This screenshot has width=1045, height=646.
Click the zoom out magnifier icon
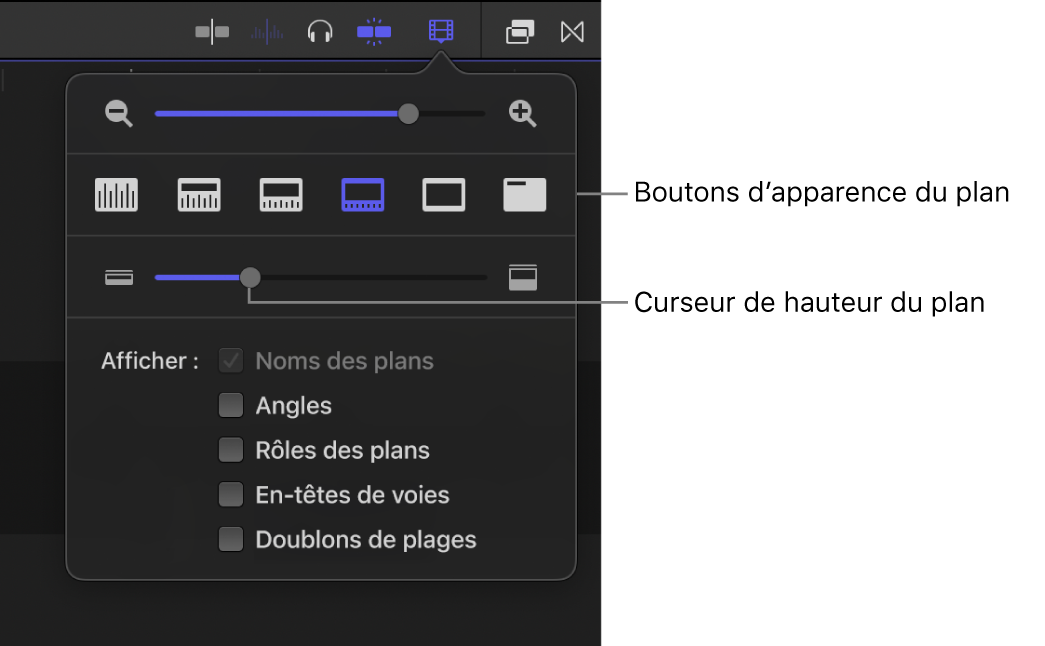click(117, 113)
